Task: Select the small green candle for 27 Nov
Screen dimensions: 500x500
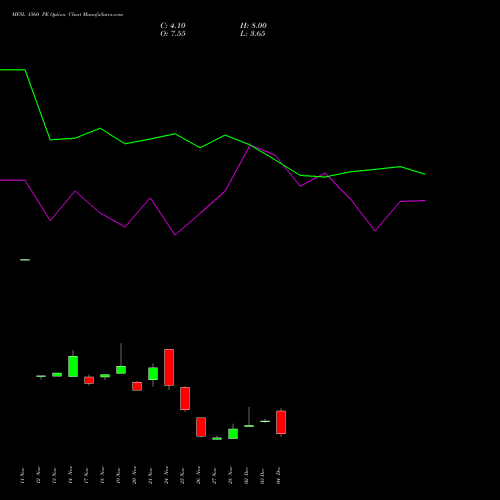Action: [x=217, y=439]
